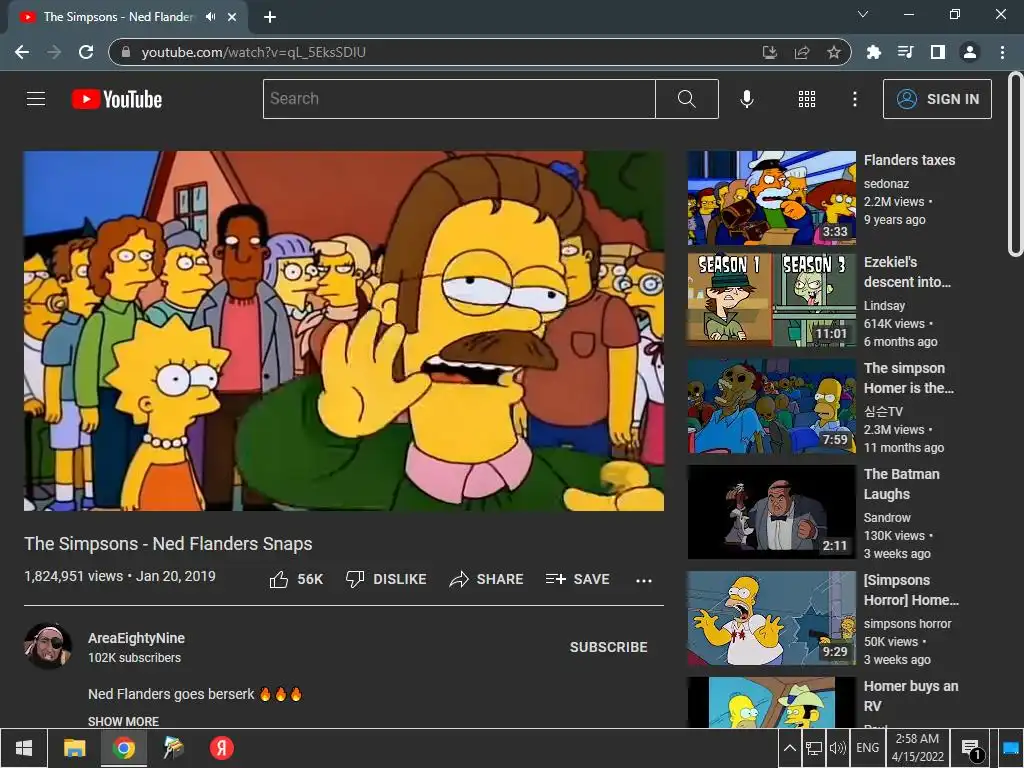1024x768 pixels.
Task: Click the install app icon in address bar
Action: coord(769,52)
